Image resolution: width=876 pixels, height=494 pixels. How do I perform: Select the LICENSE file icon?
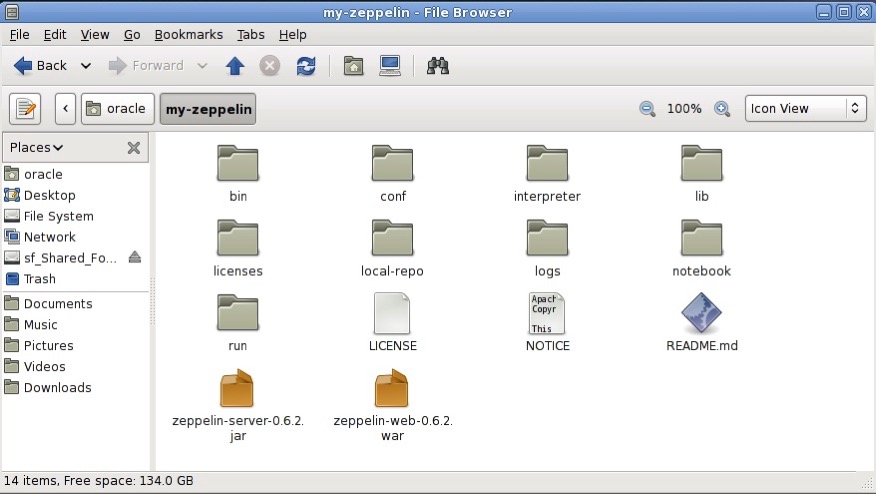tap(392, 313)
